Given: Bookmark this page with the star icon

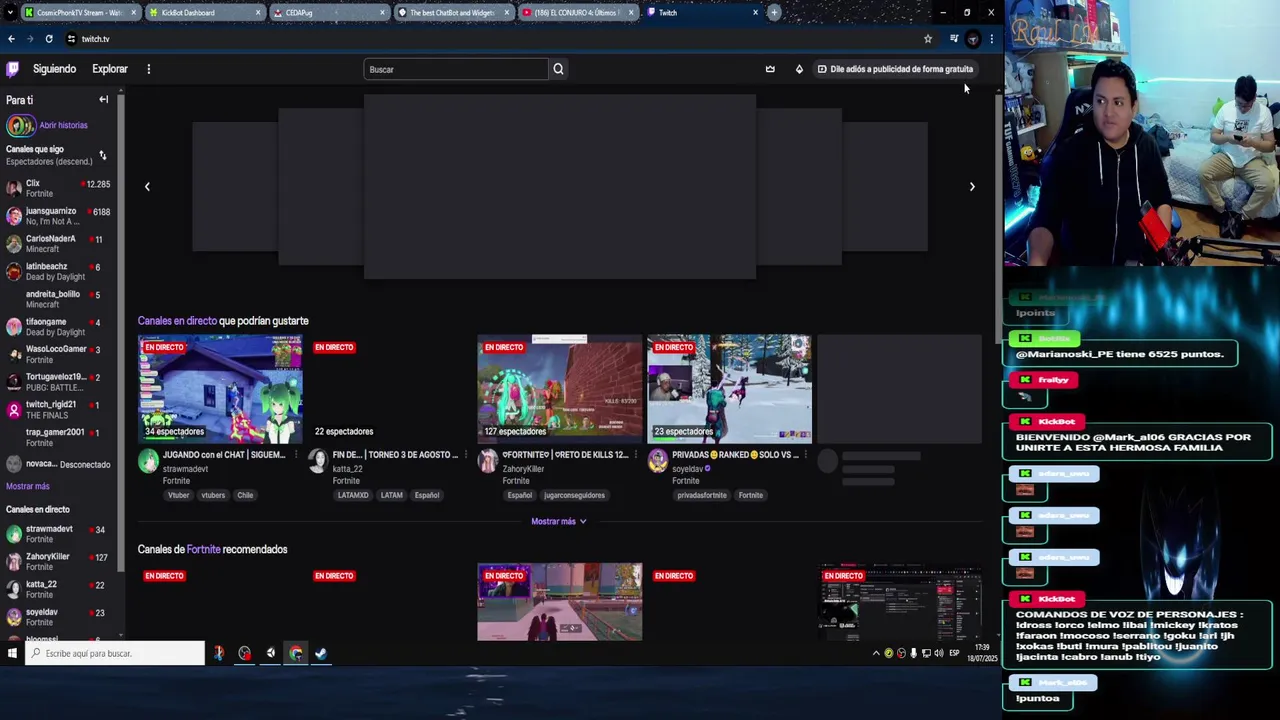Looking at the screenshot, I should (x=928, y=39).
